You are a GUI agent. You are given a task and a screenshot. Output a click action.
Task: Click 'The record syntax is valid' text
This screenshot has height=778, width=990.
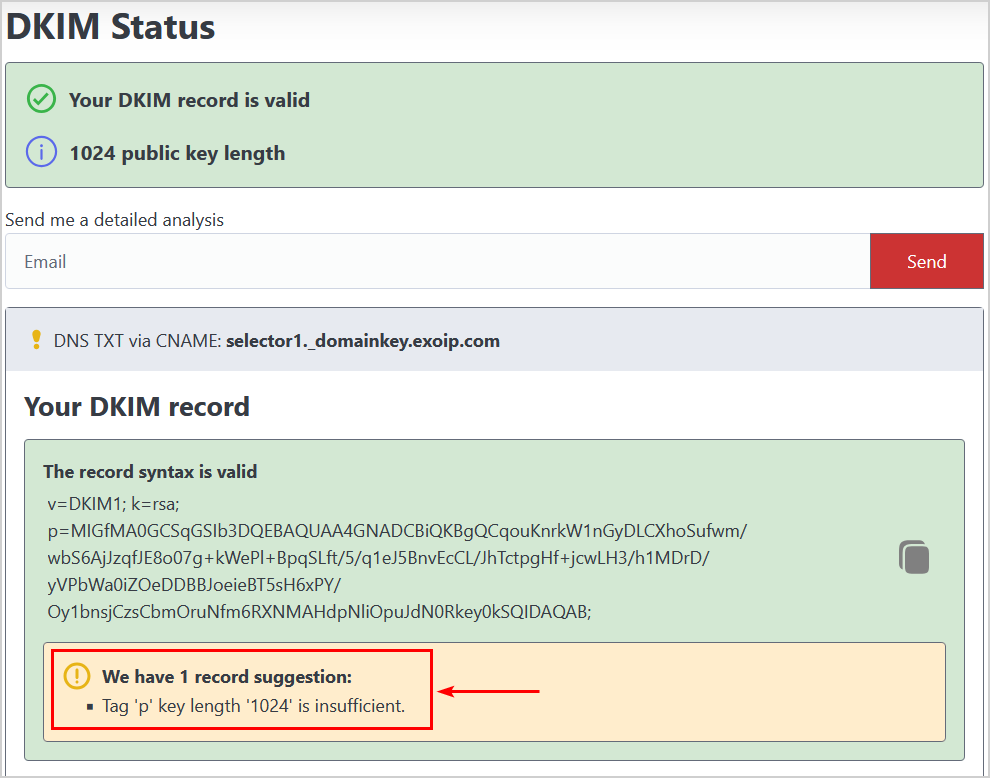pos(150,472)
